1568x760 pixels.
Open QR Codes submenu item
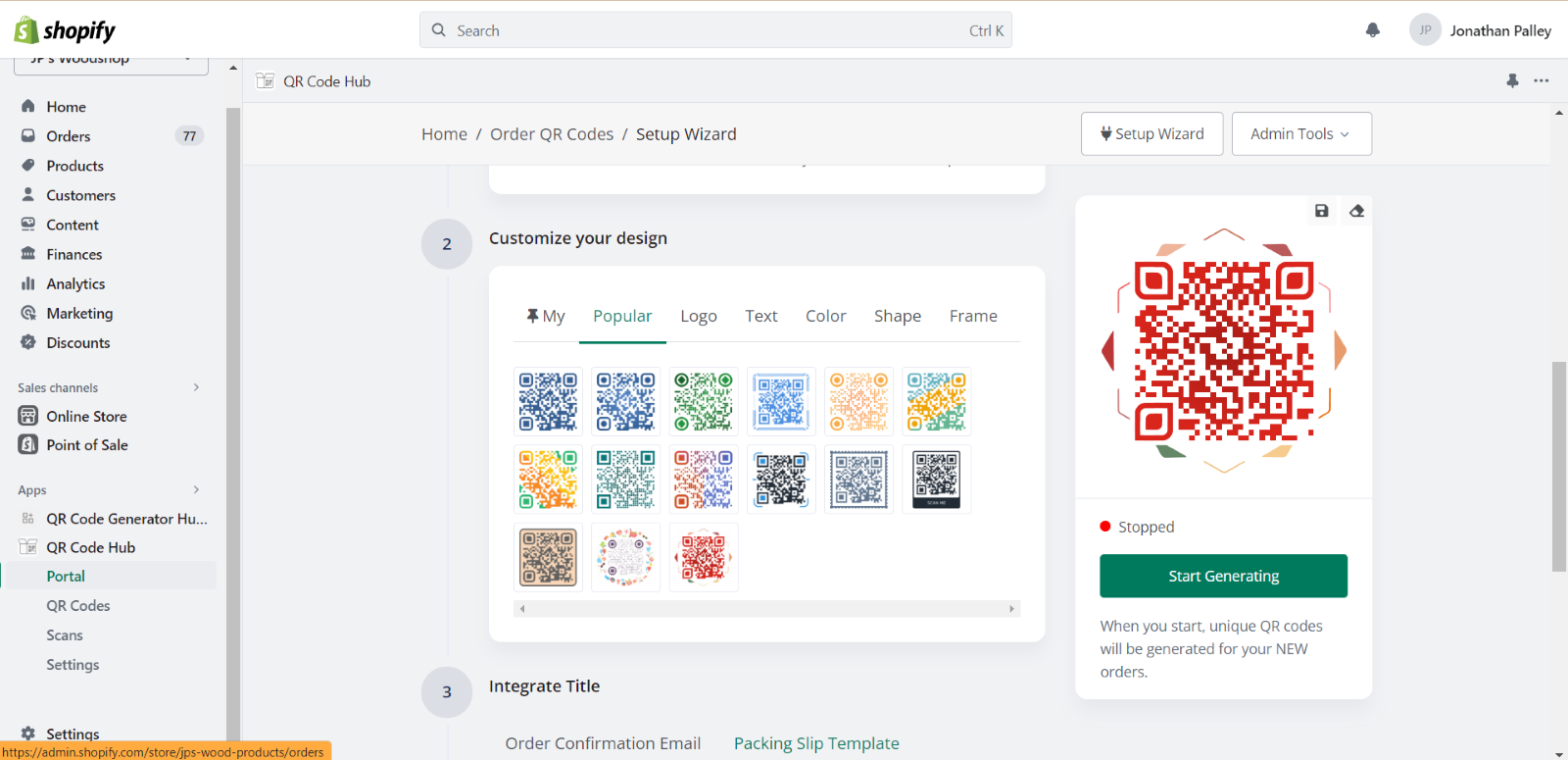tap(78, 606)
